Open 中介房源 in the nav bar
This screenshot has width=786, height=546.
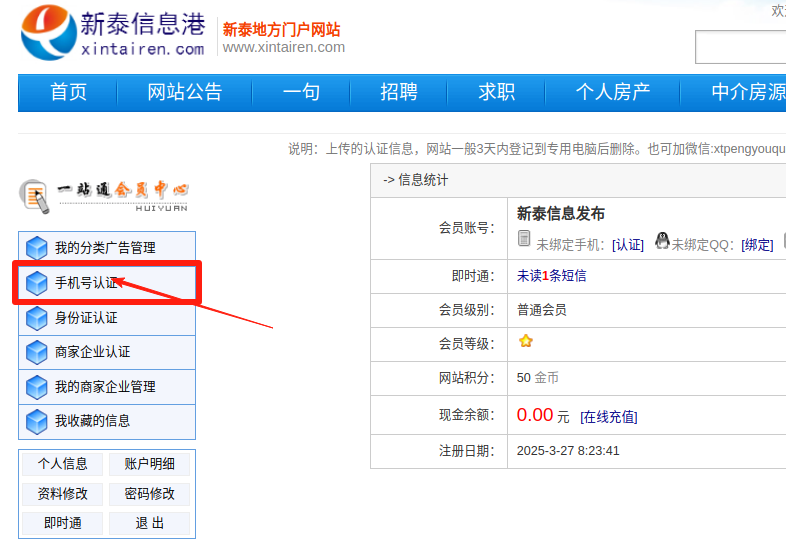[748, 92]
